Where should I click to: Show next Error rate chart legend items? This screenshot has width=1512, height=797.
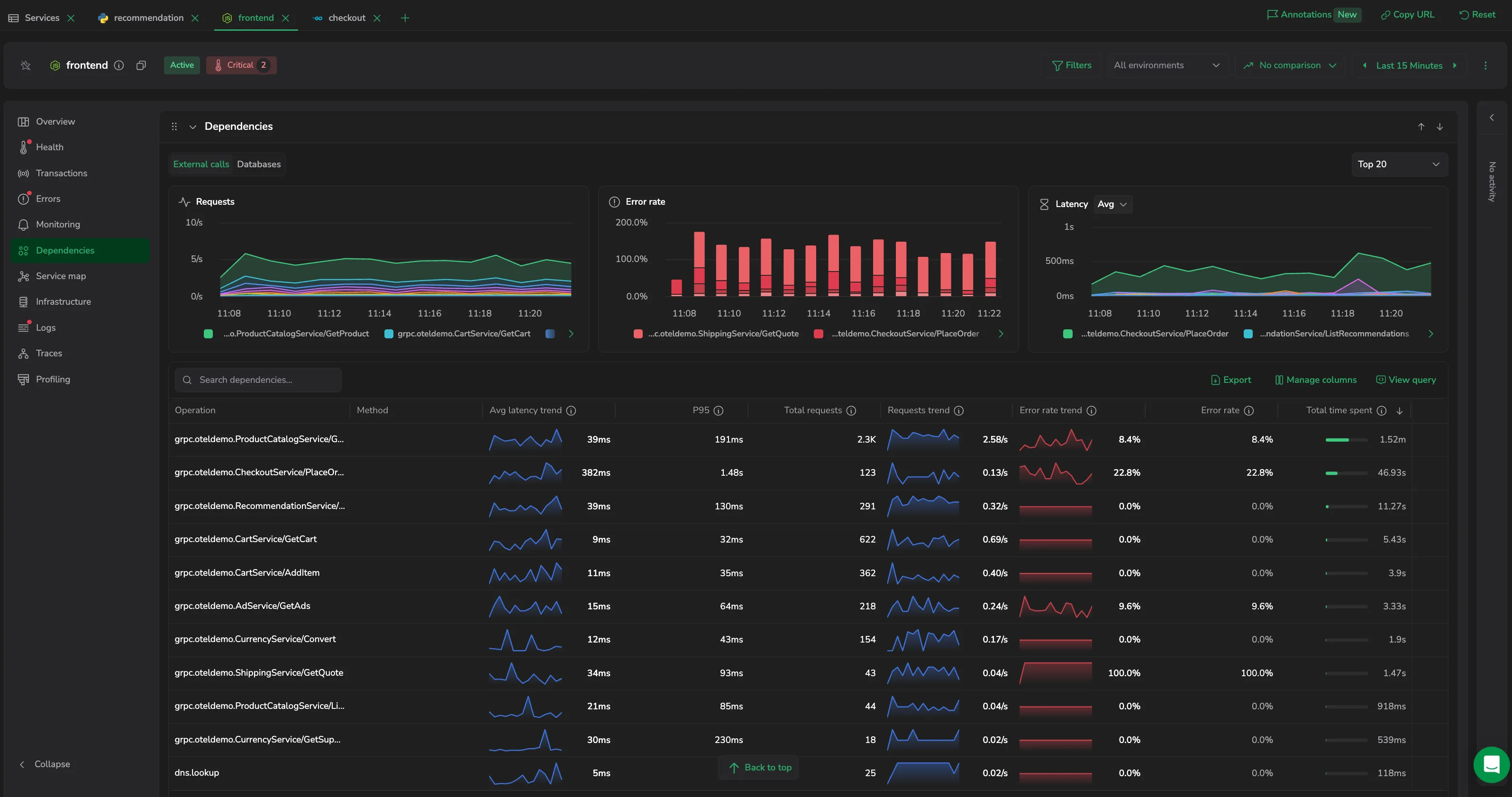coord(1001,334)
